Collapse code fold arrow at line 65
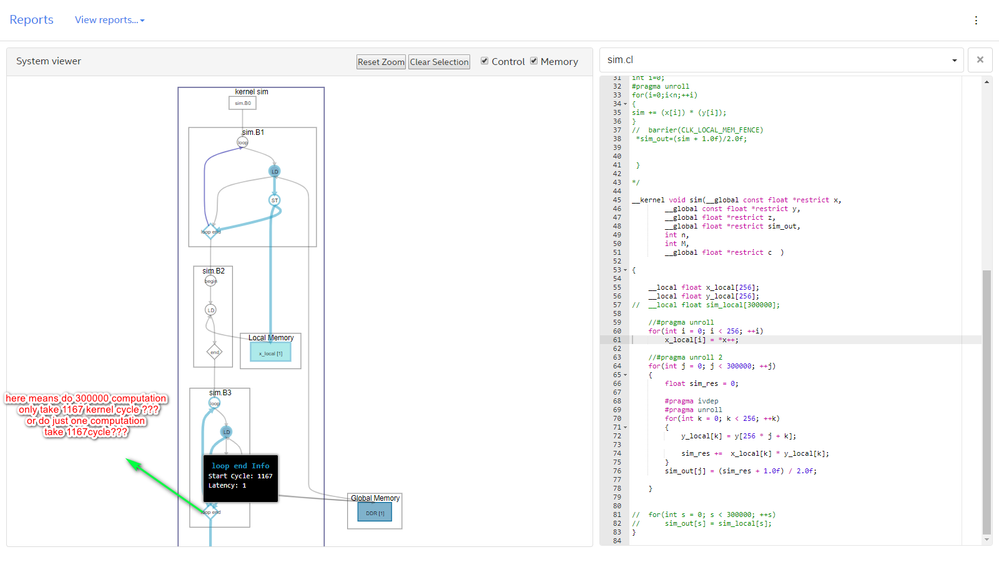Image resolution: width=999 pixels, height=562 pixels. coord(625,375)
